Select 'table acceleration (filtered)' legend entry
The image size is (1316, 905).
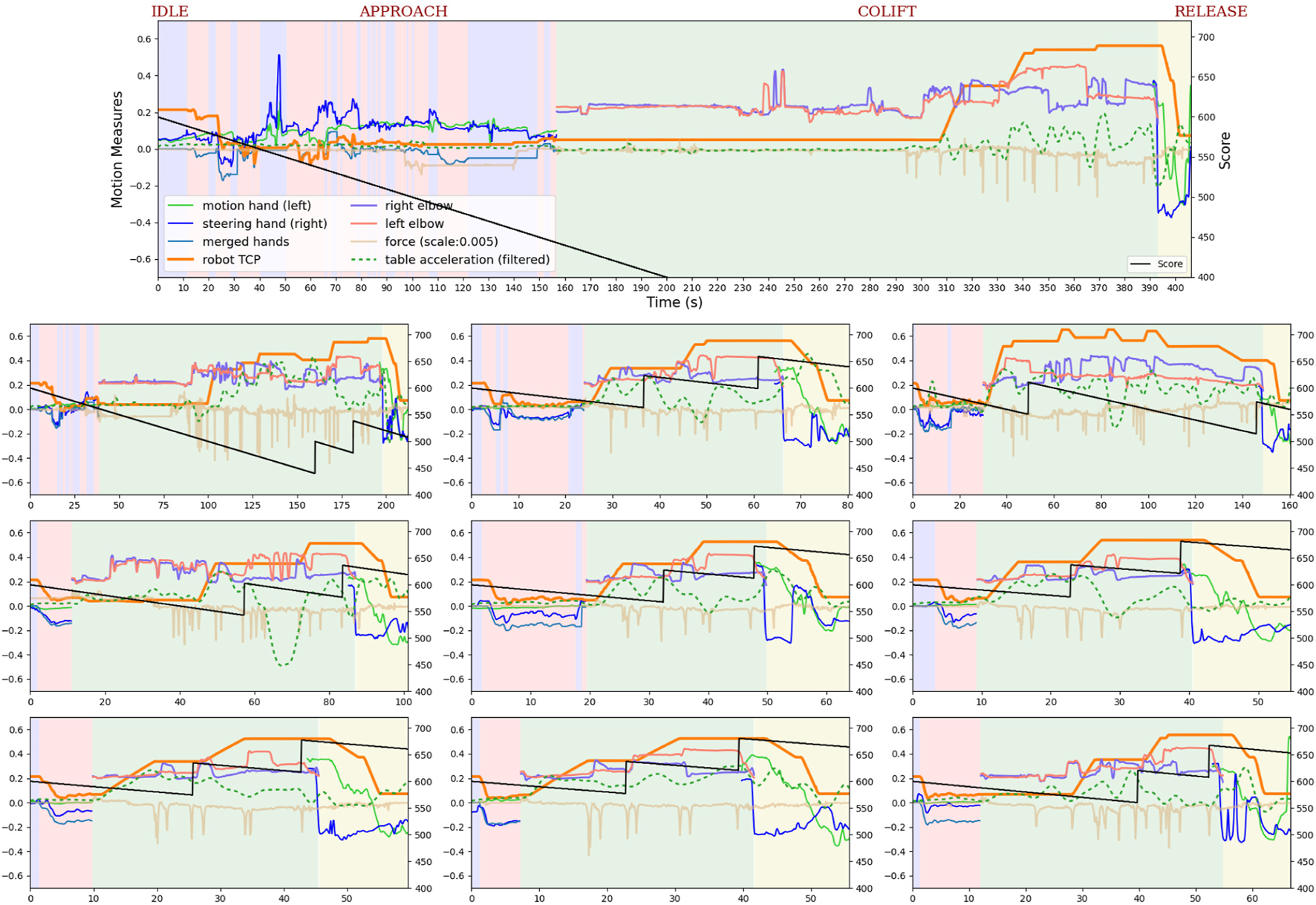tap(467, 259)
